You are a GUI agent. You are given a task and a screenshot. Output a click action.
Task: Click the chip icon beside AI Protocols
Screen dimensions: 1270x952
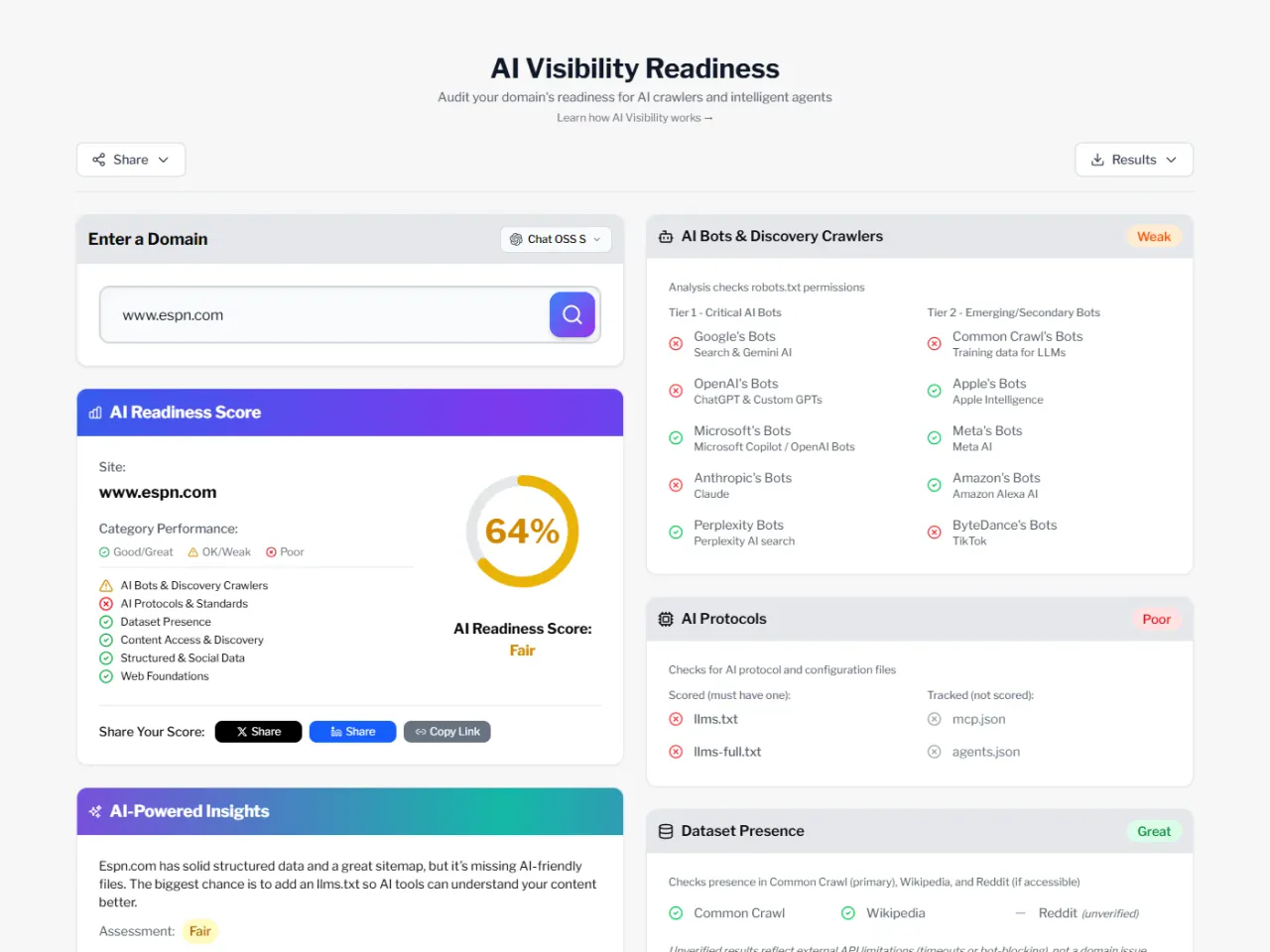[x=666, y=619]
